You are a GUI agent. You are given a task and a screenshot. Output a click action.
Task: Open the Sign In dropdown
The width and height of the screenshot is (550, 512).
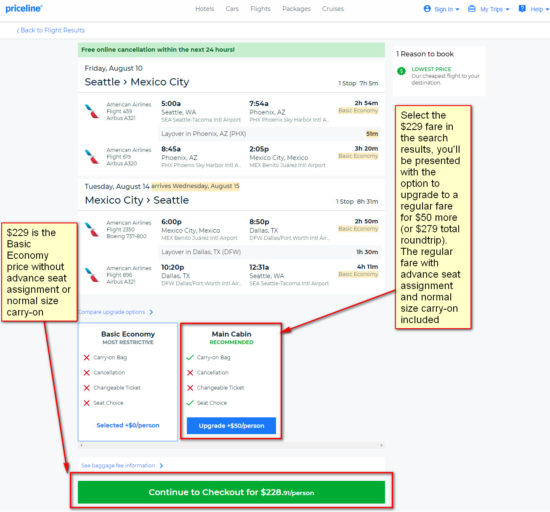447,9
